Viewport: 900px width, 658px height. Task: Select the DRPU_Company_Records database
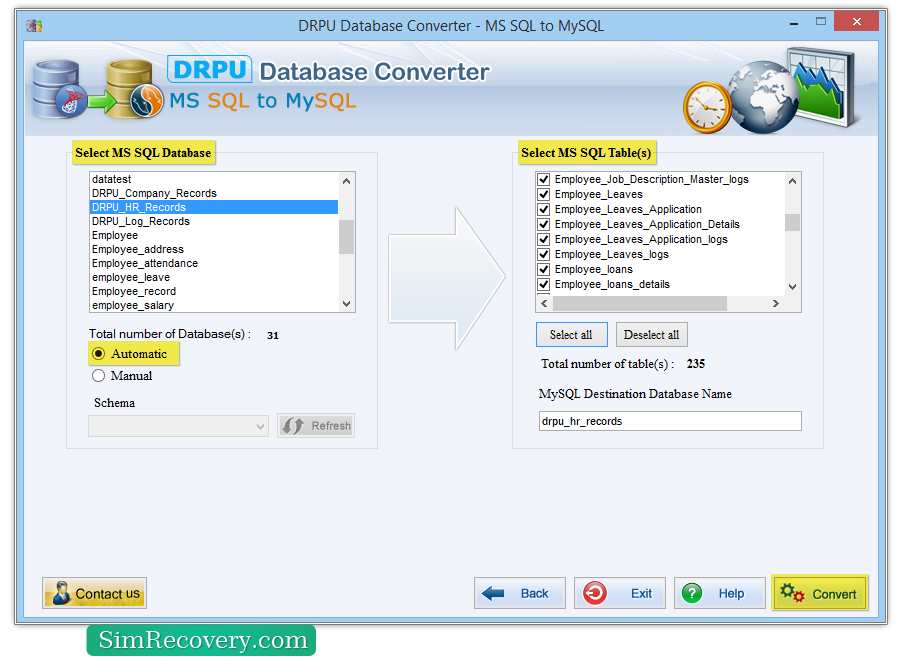(x=214, y=193)
